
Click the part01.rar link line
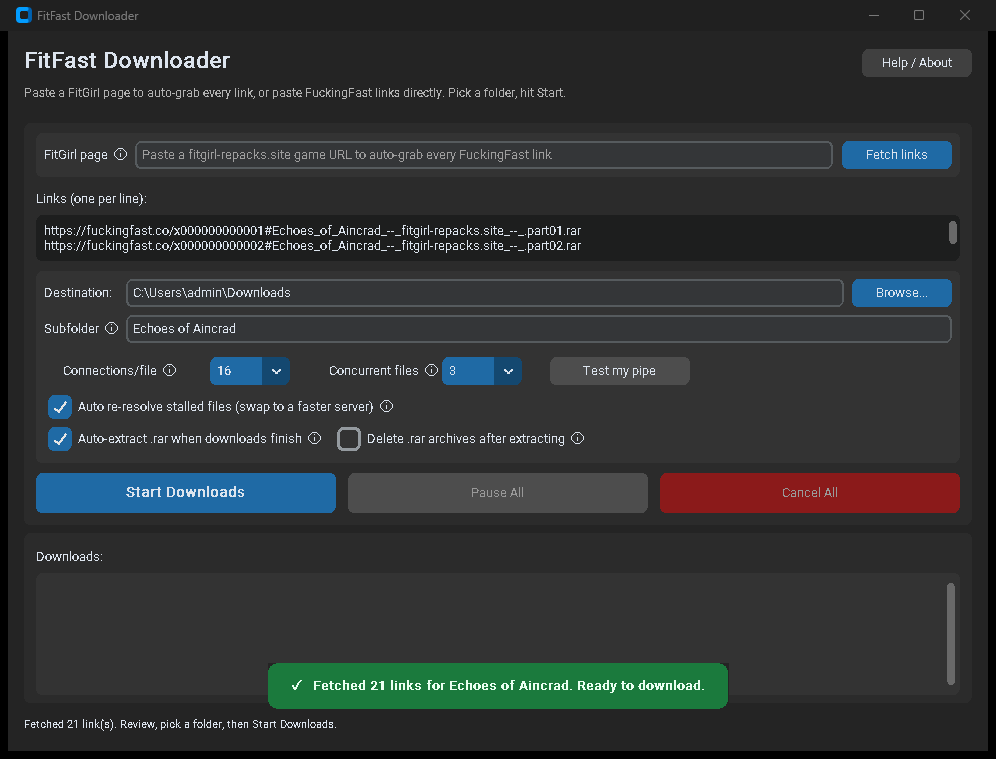(x=312, y=230)
